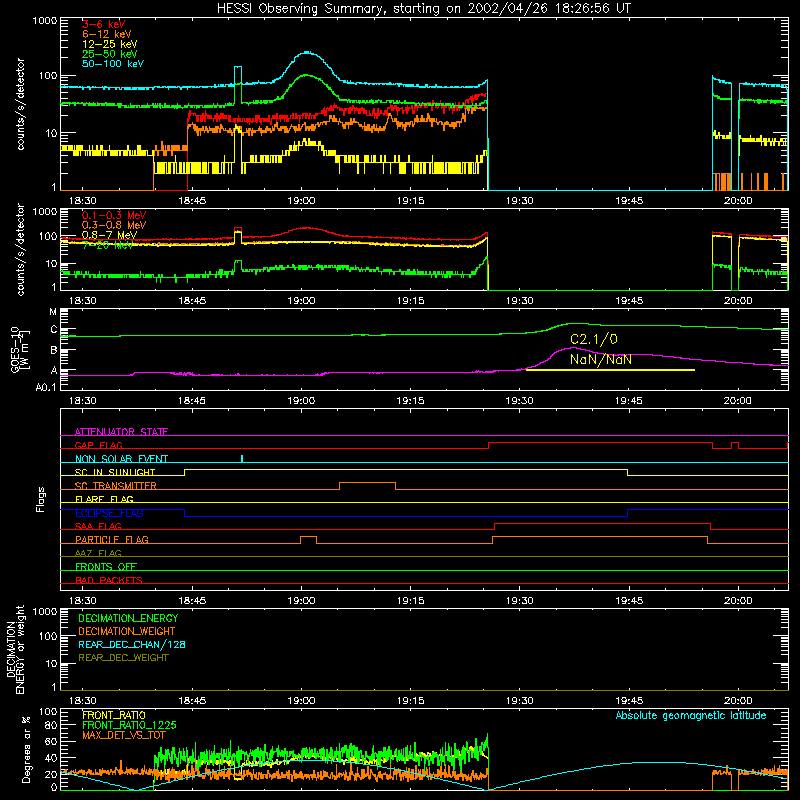Click the PARTICLE_FLAG label
This screenshot has width=800, height=800.
pyautogui.click(x=112, y=540)
